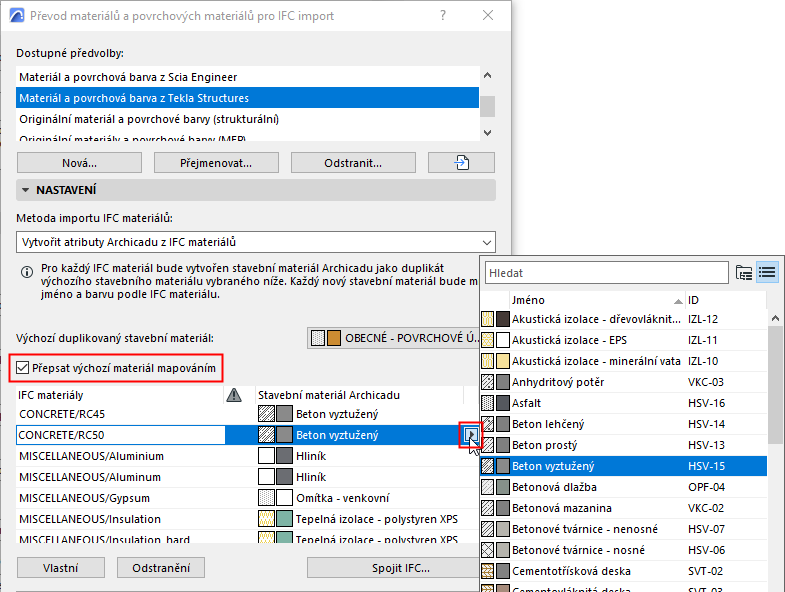Switch popup to flat list view

[767, 273]
